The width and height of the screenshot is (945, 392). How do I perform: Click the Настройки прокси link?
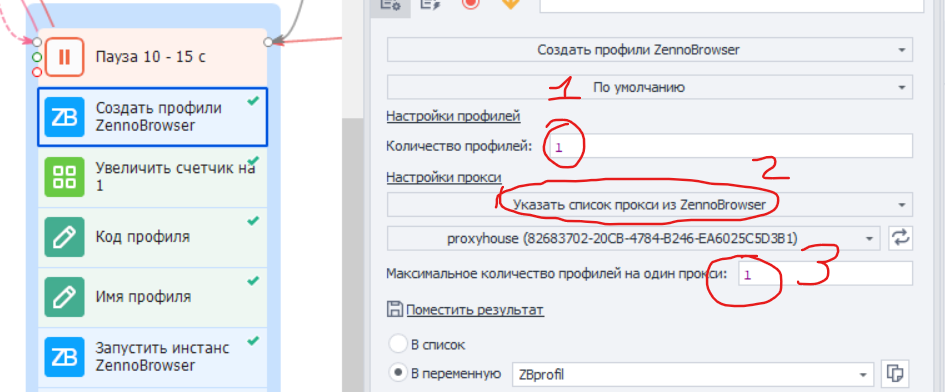[x=444, y=177]
